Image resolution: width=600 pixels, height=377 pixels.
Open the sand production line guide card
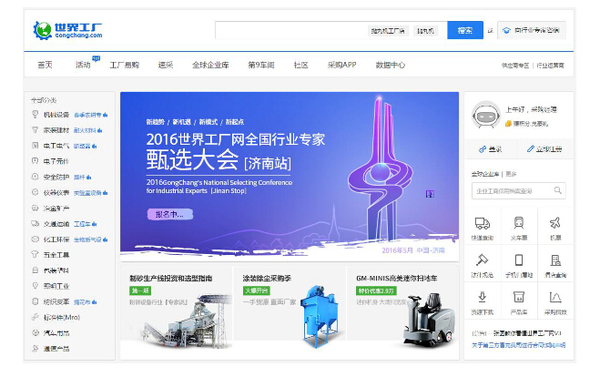point(176,312)
